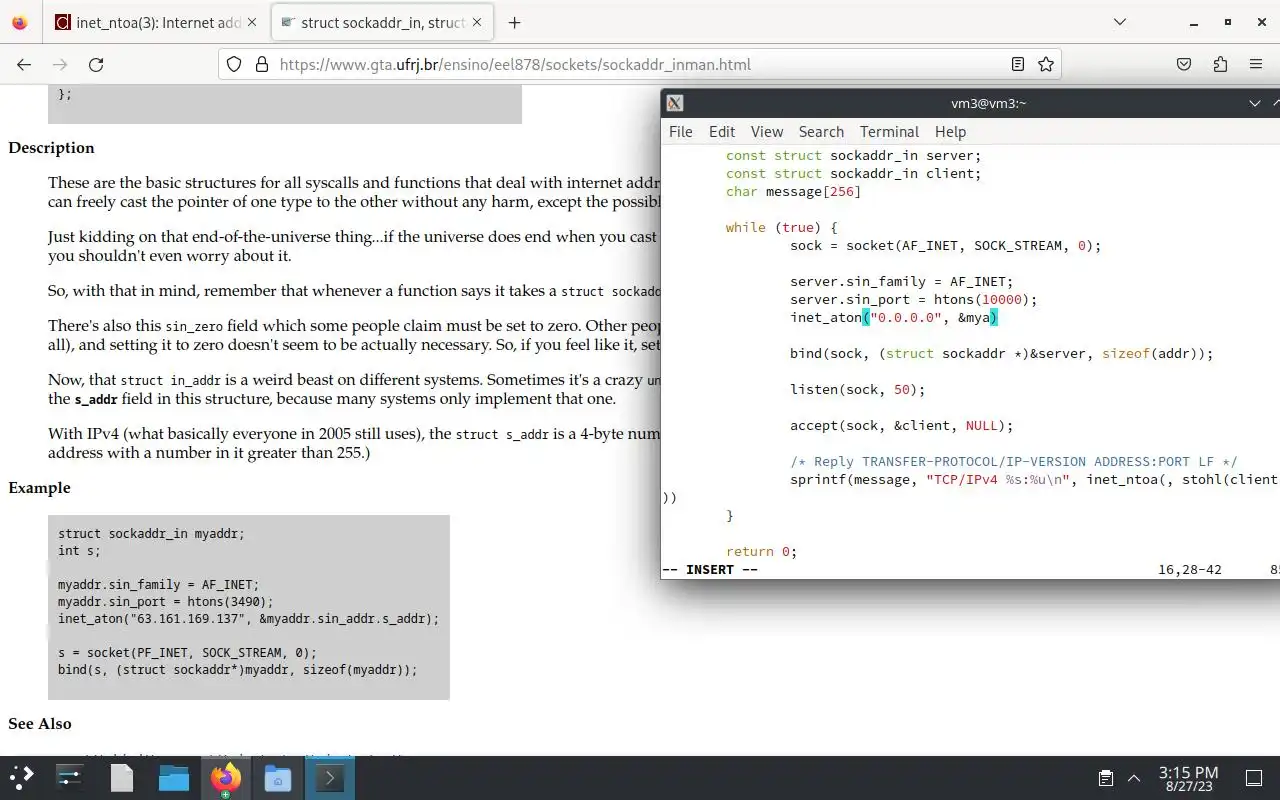Open the blank document app in taskbar

[x=122, y=778]
